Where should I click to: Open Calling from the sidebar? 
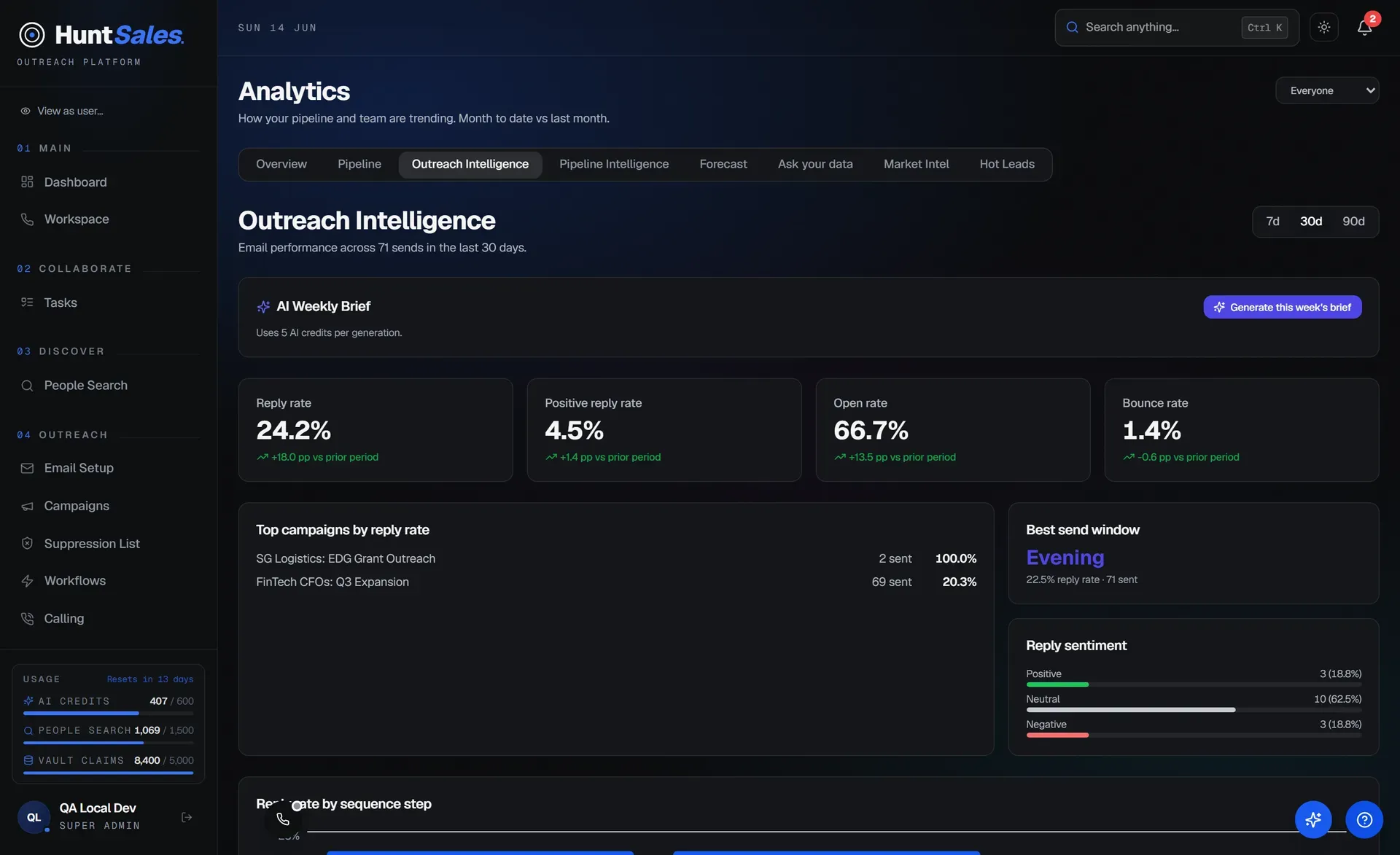coord(64,619)
